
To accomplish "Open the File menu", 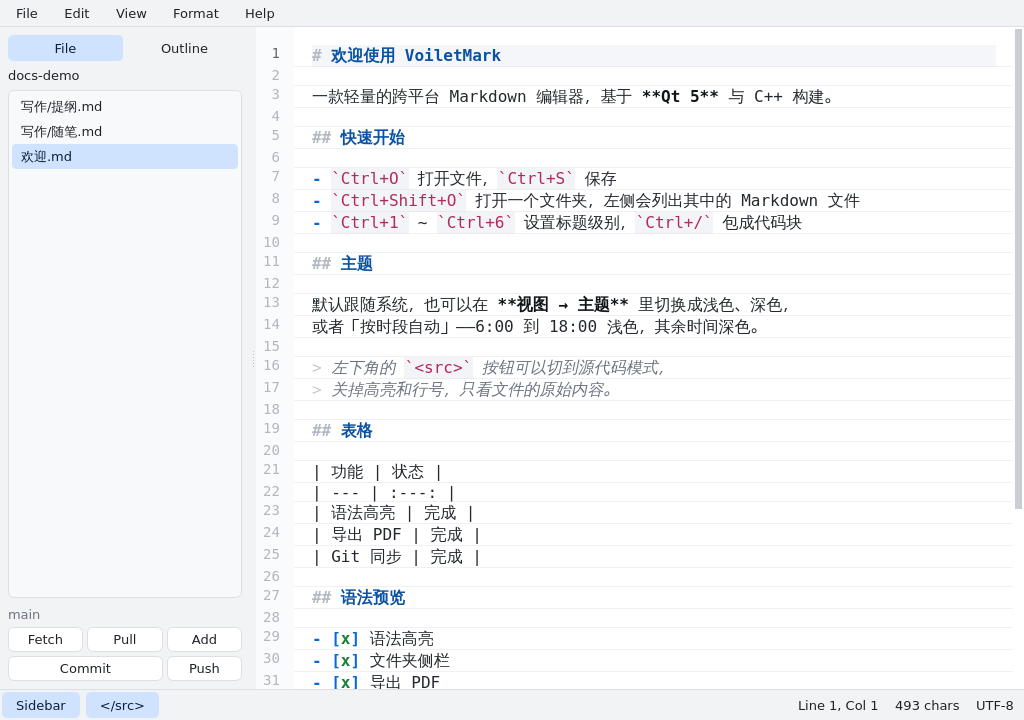I will click(27, 13).
